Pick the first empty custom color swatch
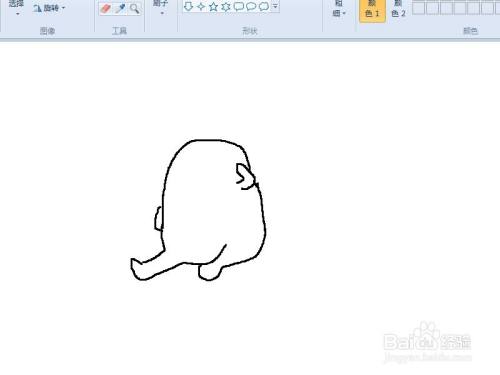Screen dimensions: 500x375 pos(419,8)
